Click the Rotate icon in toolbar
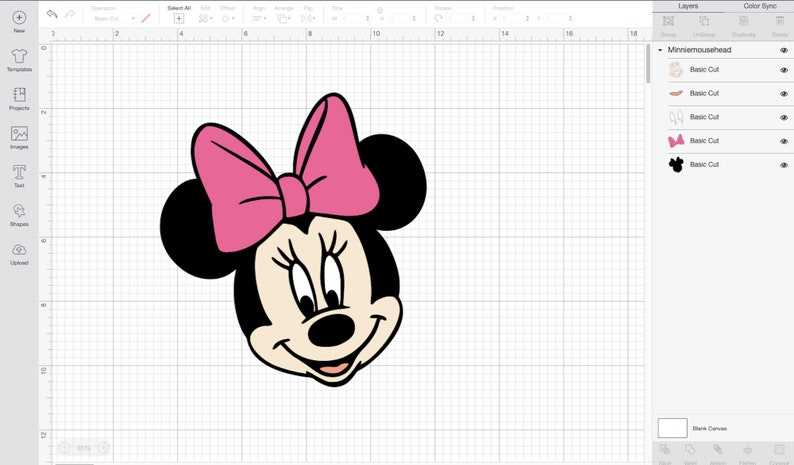Viewport: 794px width, 465px height. coord(439,18)
